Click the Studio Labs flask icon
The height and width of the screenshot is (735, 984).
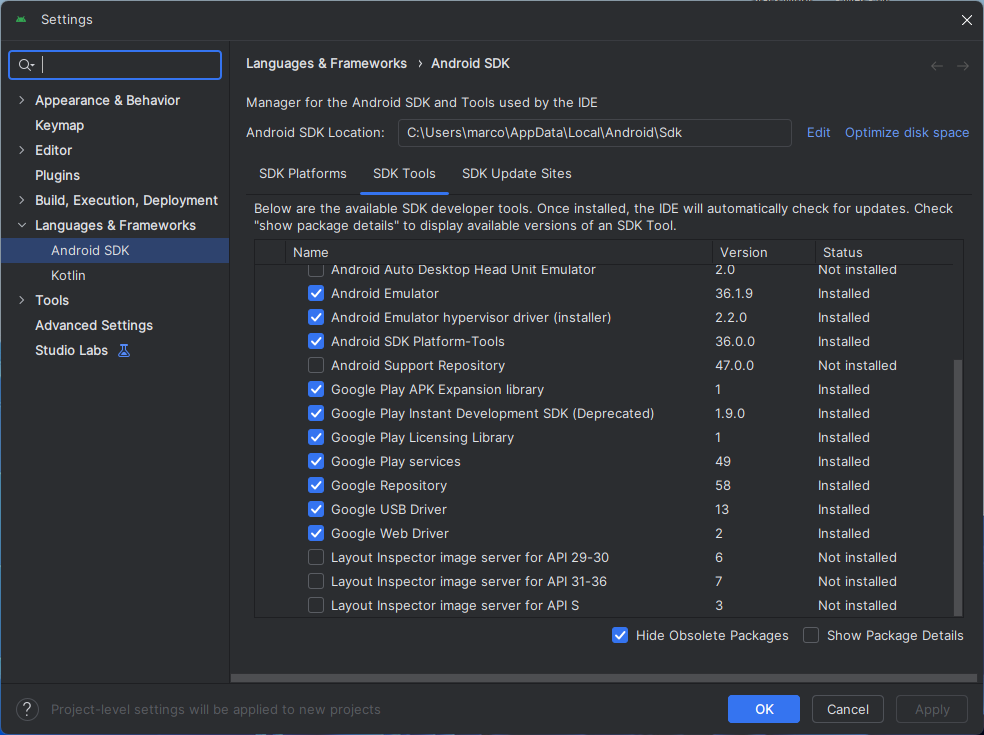(124, 351)
